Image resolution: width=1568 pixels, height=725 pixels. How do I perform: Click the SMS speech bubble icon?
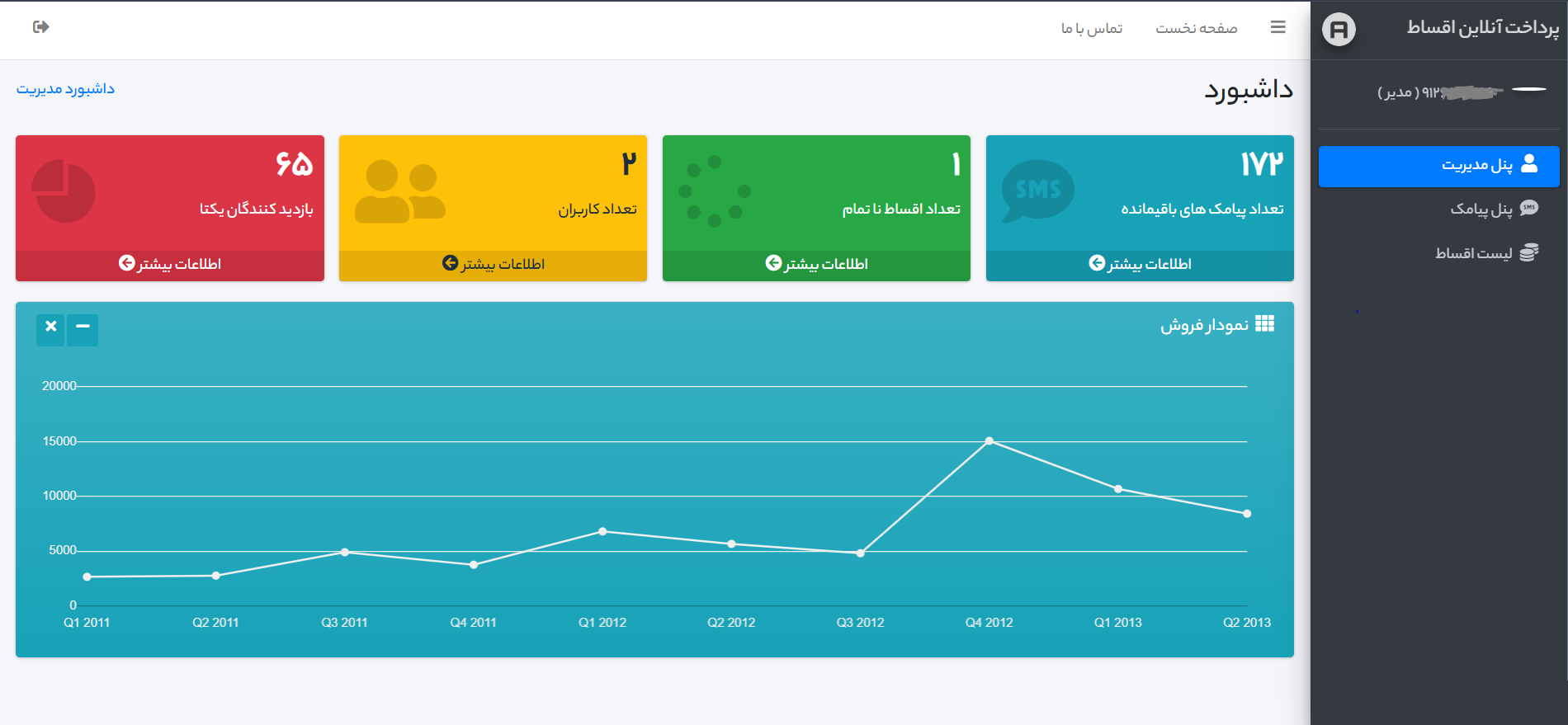1037,190
